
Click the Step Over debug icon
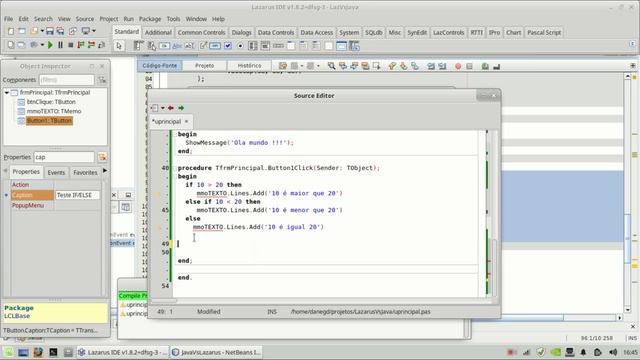click(x=91, y=45)
